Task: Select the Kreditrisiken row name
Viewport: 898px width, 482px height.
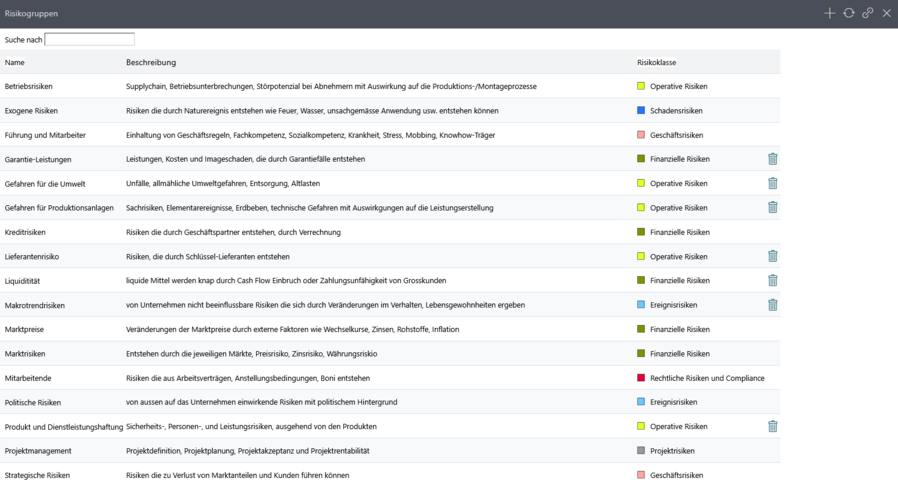Action: click(26, 232)
